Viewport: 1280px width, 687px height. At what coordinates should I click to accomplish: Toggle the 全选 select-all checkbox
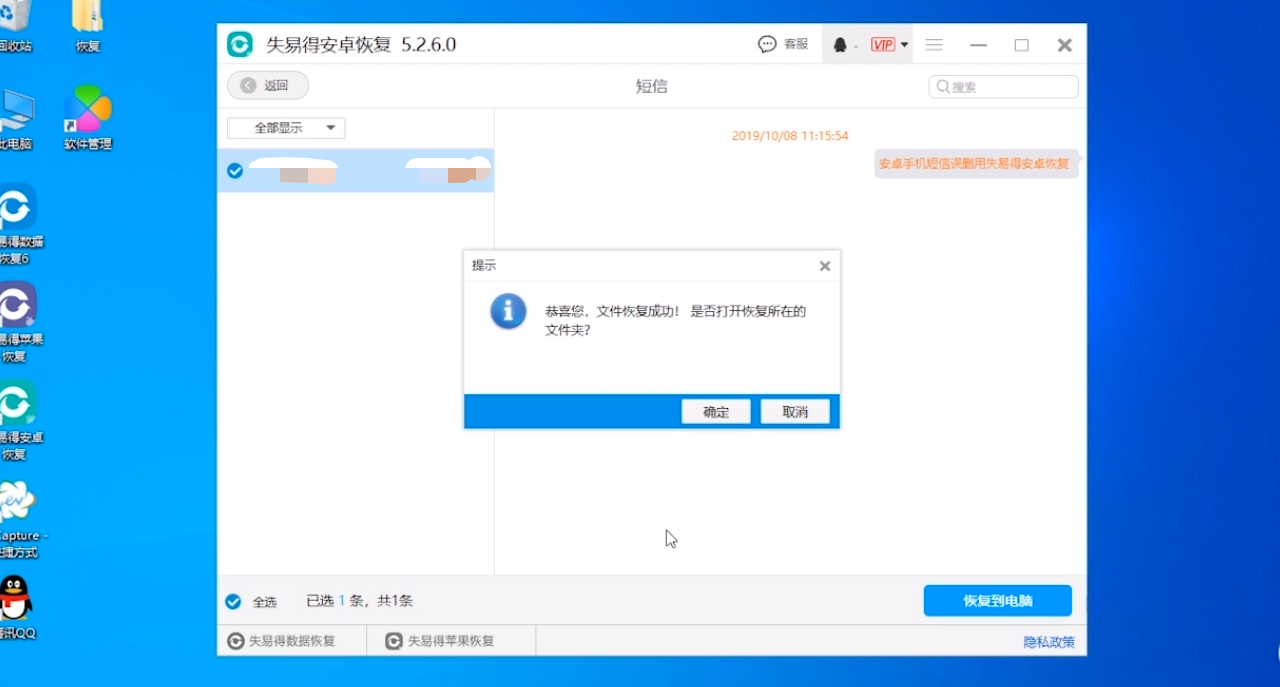pos(233,602)
